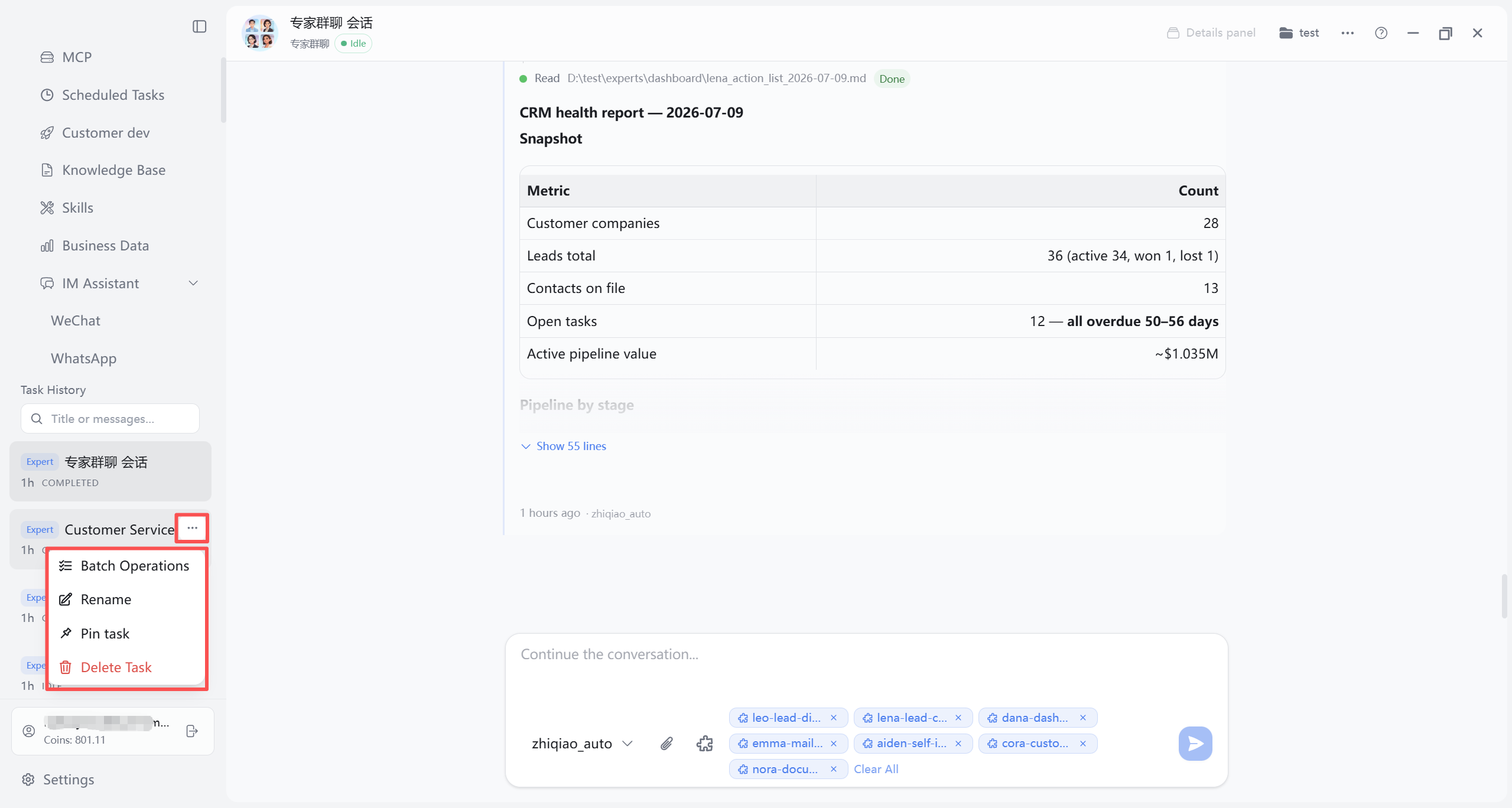Viewport: 1512px width, 808px height.
Task: Open the skills puzzle-piece icon
Action: (x=704, y=744)
